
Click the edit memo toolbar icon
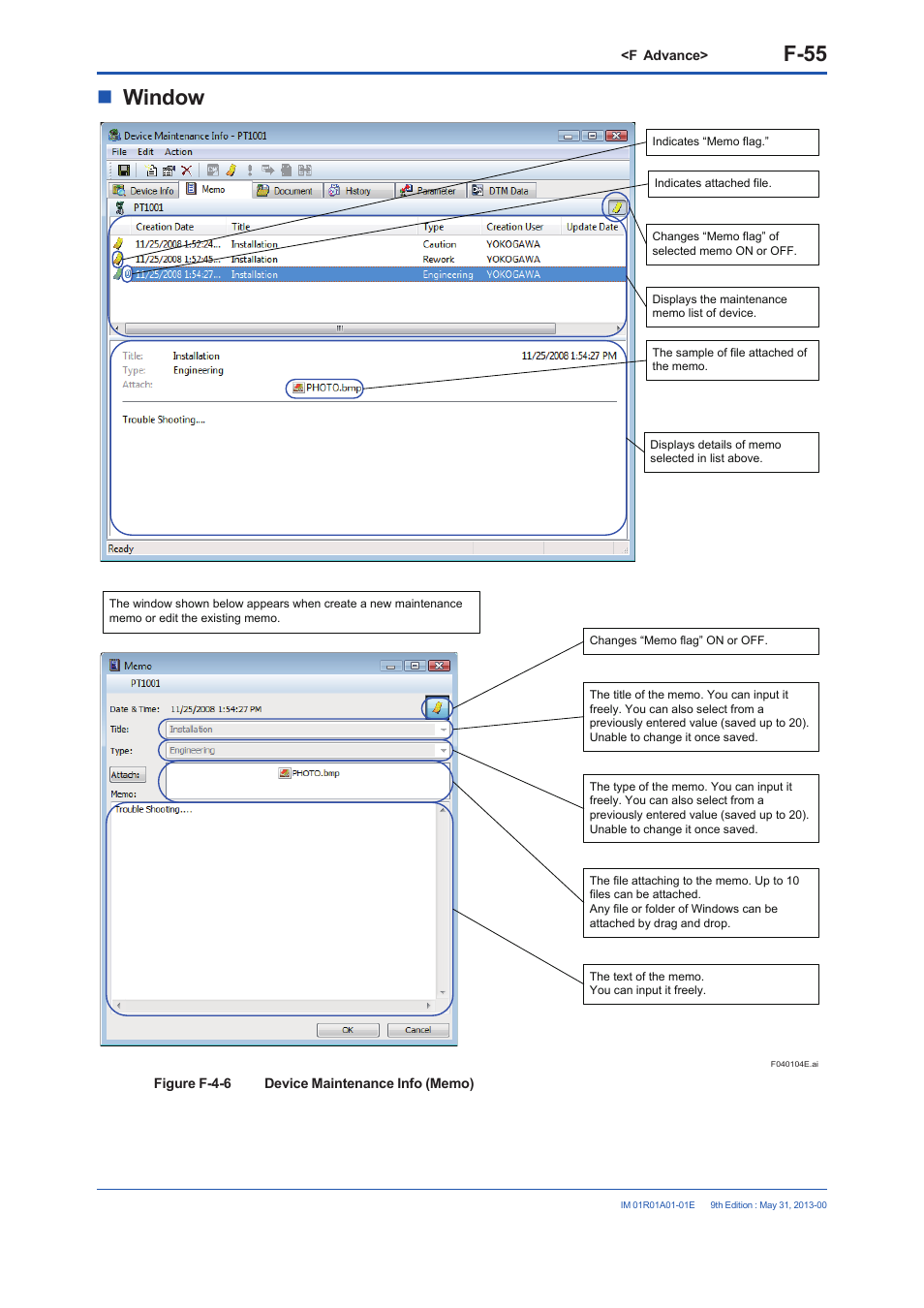(169, 171)
